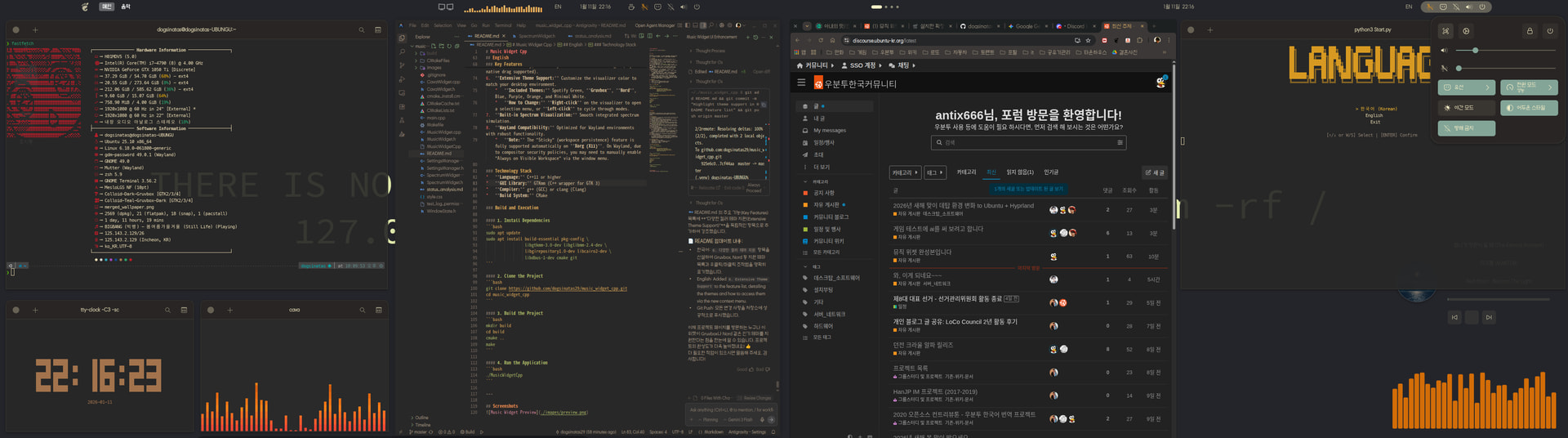This screenshot has height=438, width=1568.
Task: Click the 새 글 new topic button
Action: [1155, 172]
